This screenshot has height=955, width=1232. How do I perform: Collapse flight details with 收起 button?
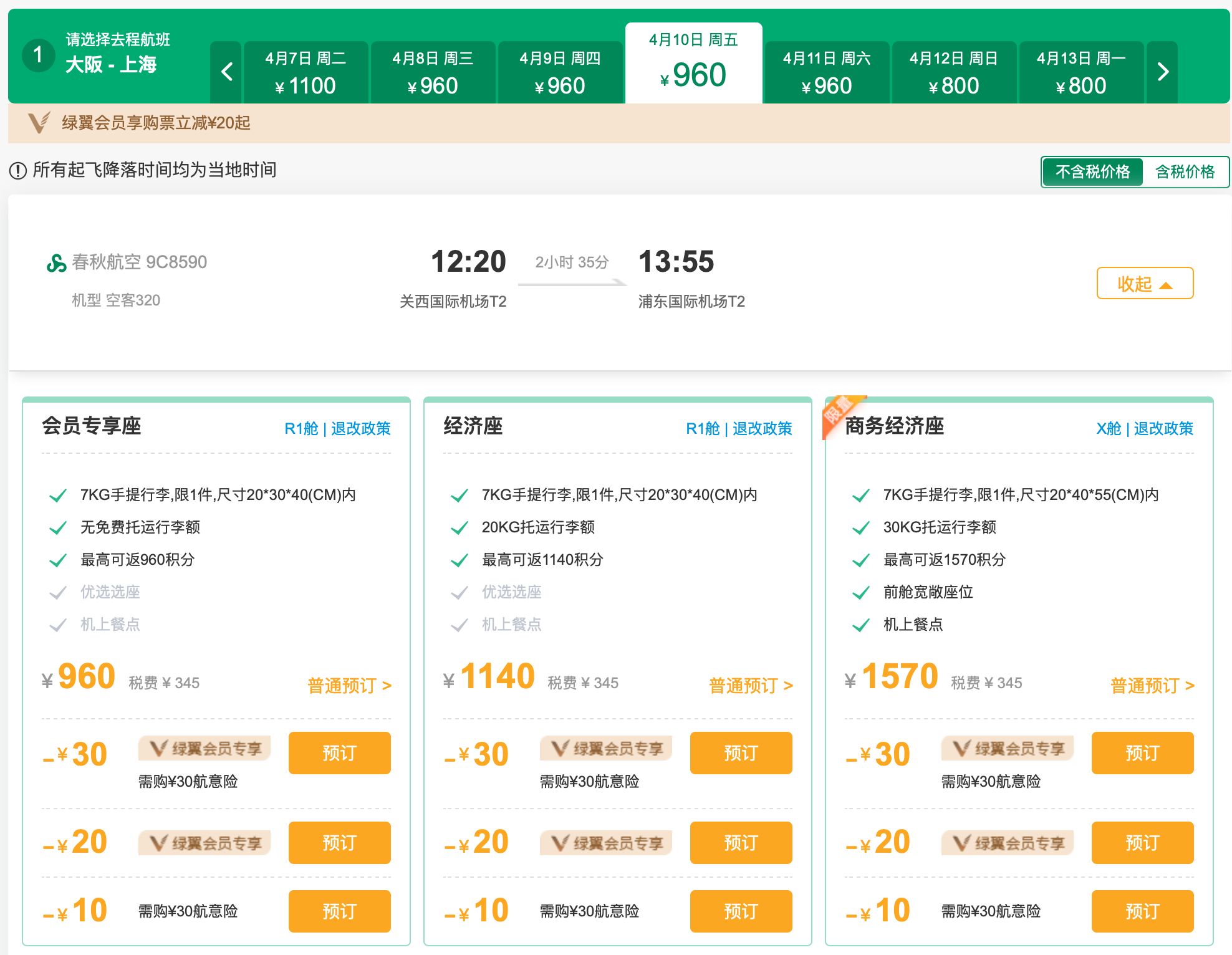(x=1145, y=284)
